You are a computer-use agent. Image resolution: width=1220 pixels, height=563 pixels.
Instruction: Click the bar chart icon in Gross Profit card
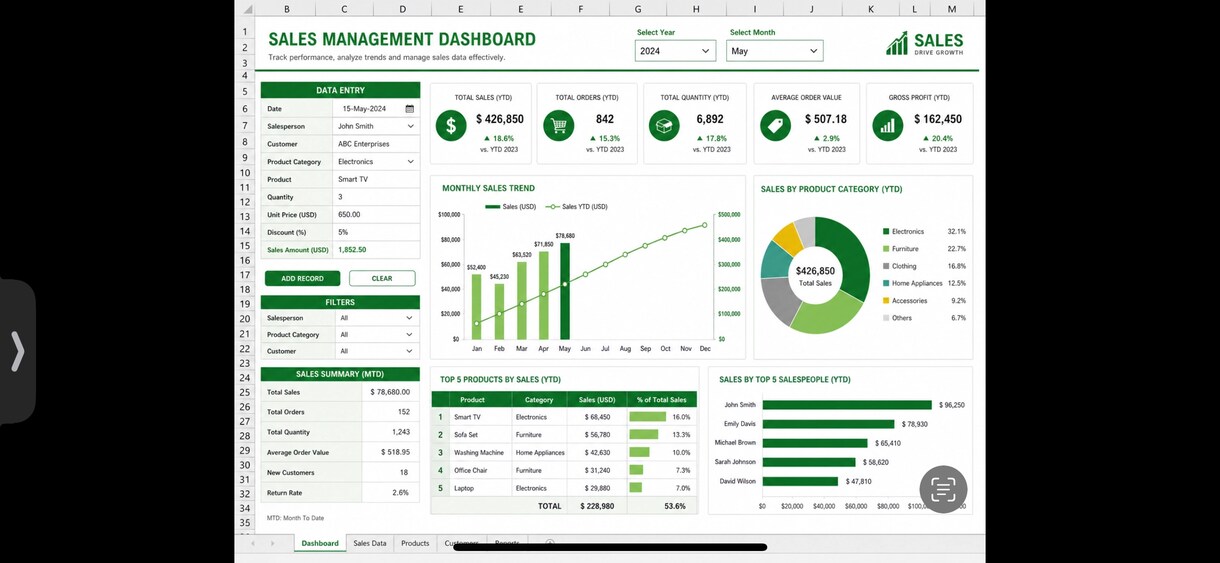point(887,125)
